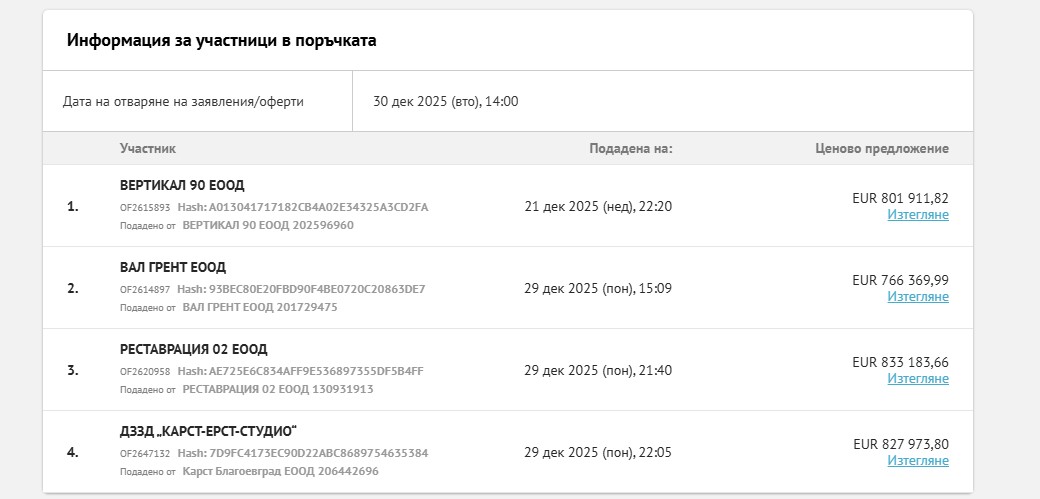The width and height of the screenshot is (1040, 499).
Task: Click the ДЗЗД „КАРСТ-ЕРСТ-СТУДИО“ heading
Action: (x=209, y=432)
